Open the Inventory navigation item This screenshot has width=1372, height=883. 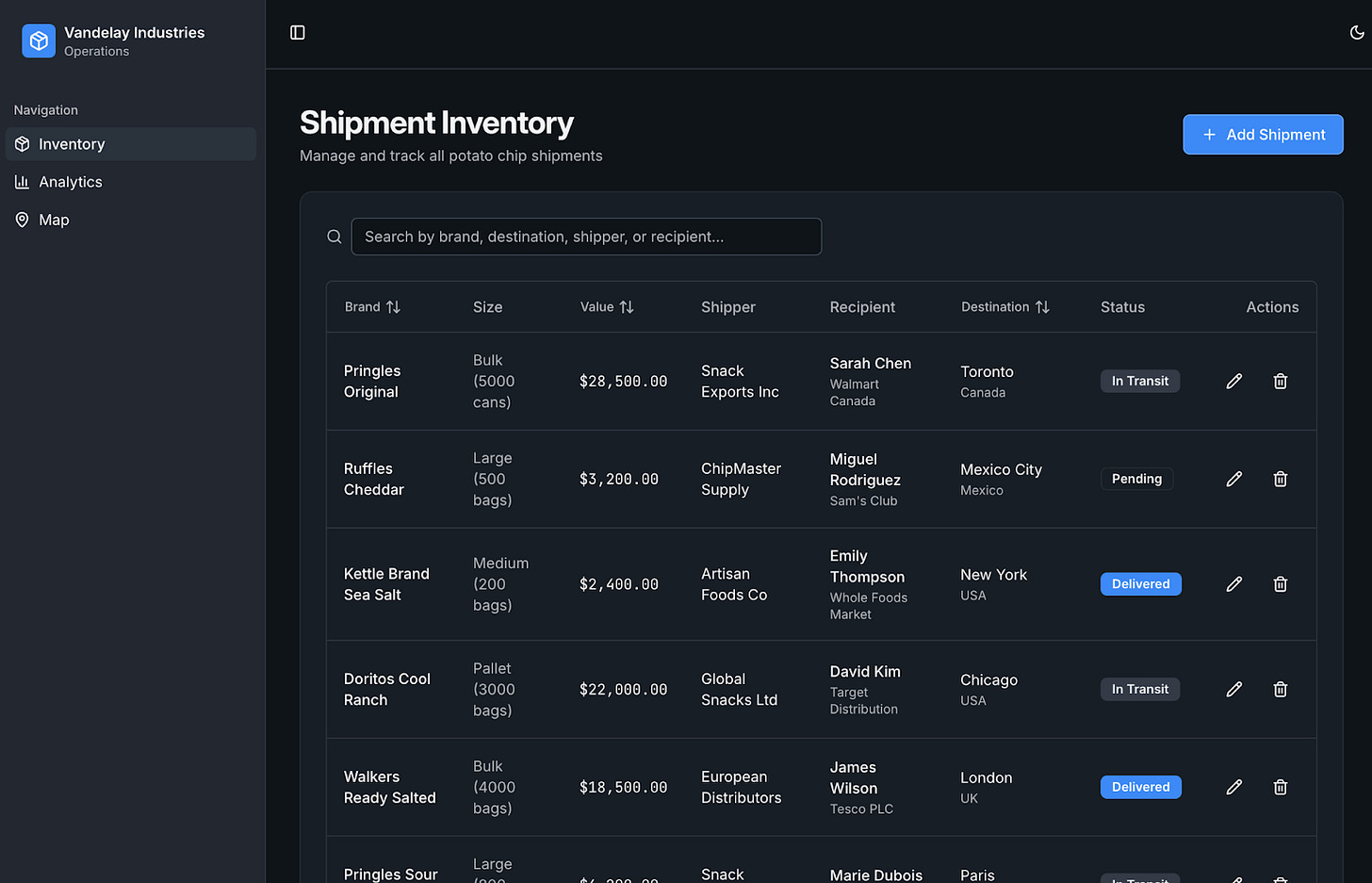pos(131,144)
